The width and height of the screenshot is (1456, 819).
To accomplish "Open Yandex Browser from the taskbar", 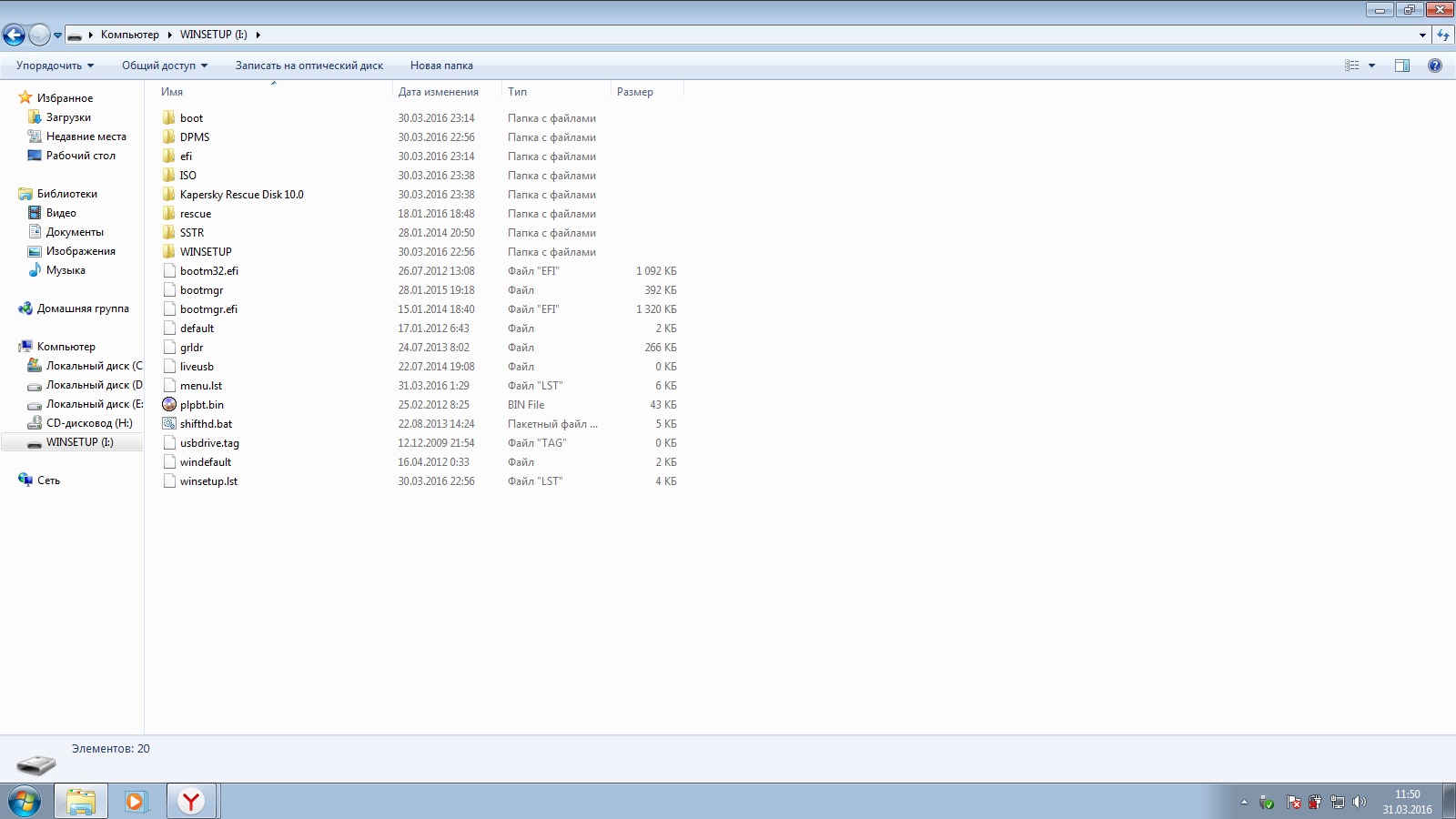I will (x=191, y=801).
